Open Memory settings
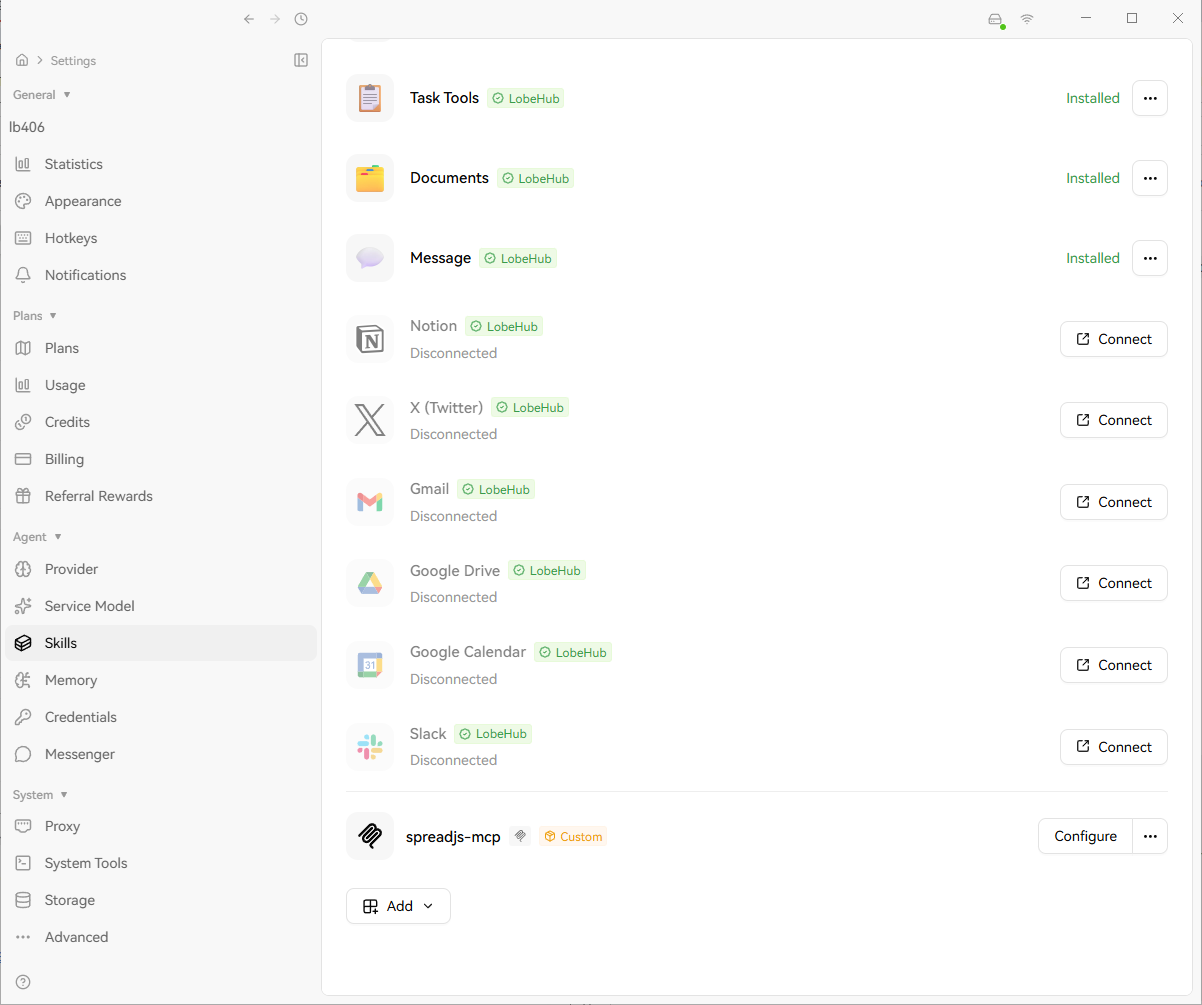This screenshot has width=1202, height=1005. (160, 680)
